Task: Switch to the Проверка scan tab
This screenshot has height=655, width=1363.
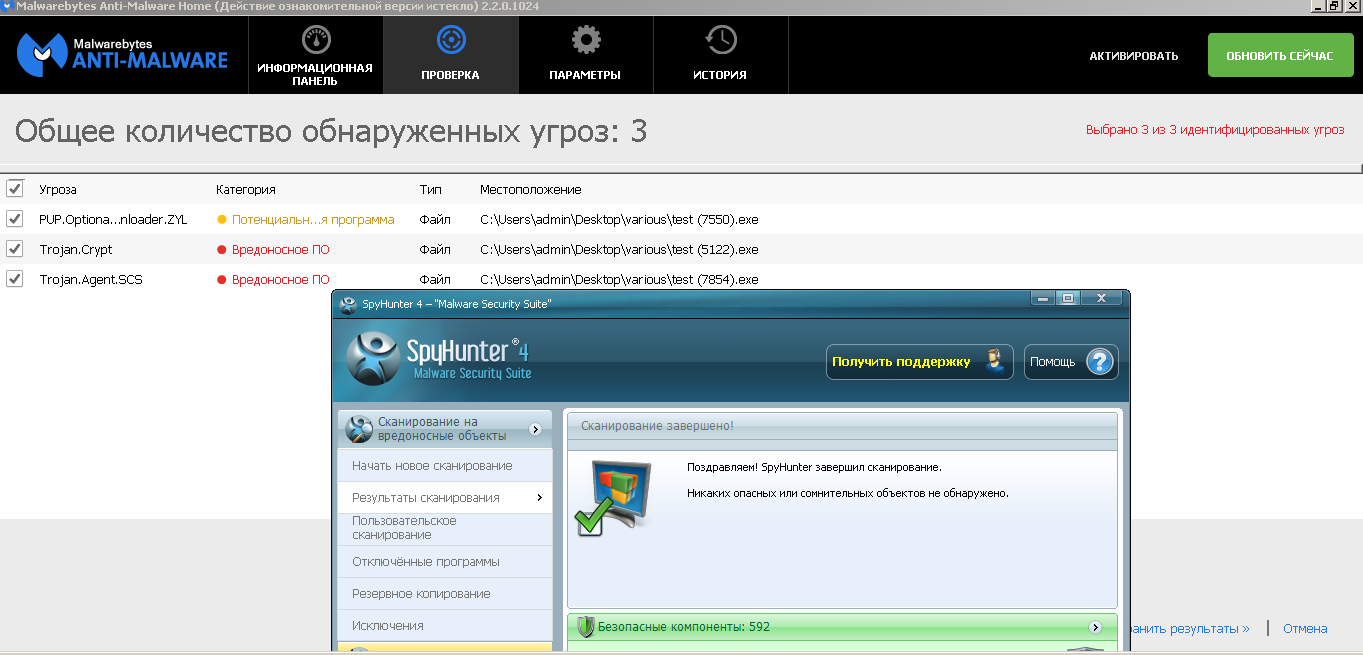Action: (x=450, y=55)
